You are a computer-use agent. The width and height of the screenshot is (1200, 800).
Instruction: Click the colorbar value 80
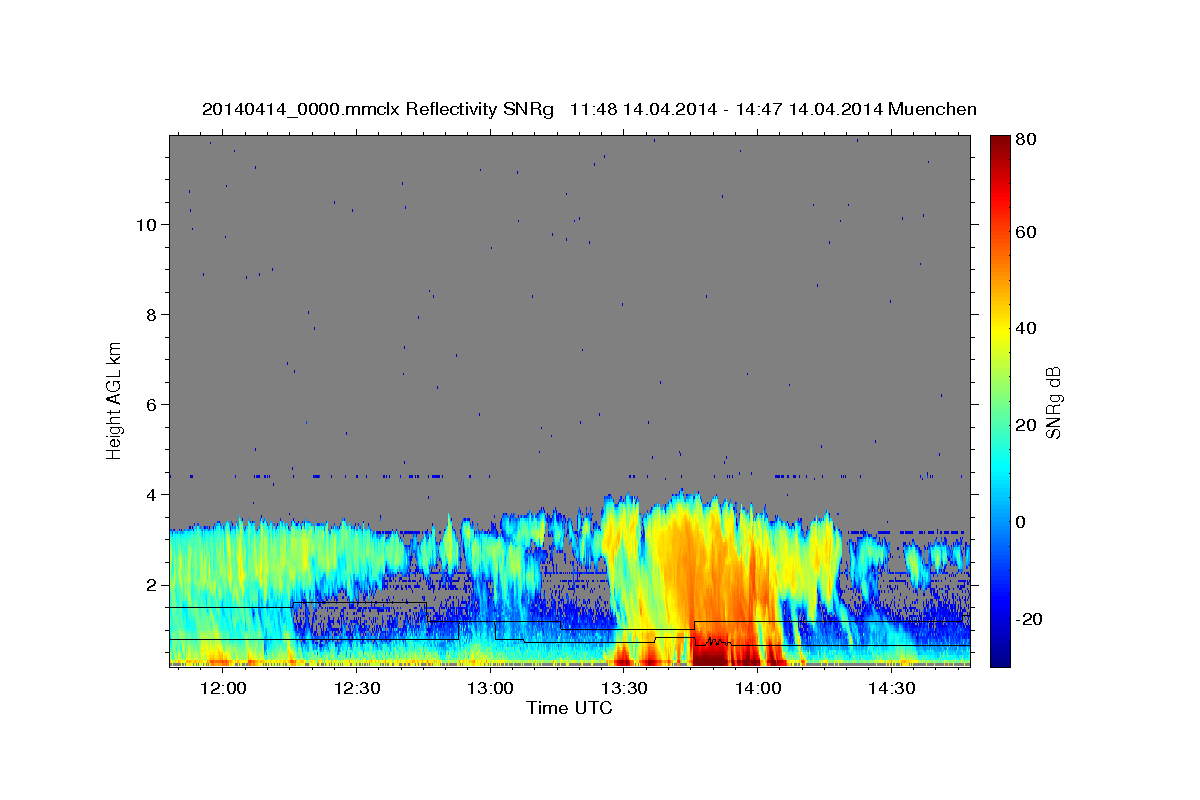(x=1025, y=140)
